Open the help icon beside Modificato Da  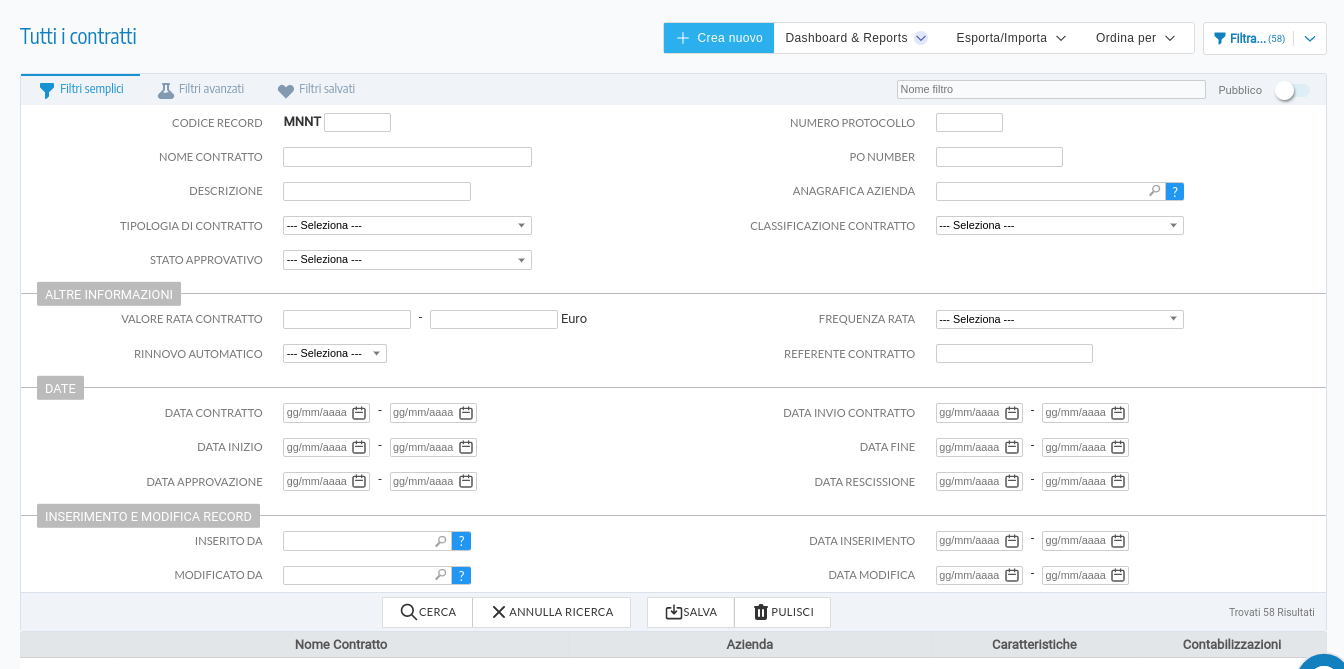click(x=461, y=575)
